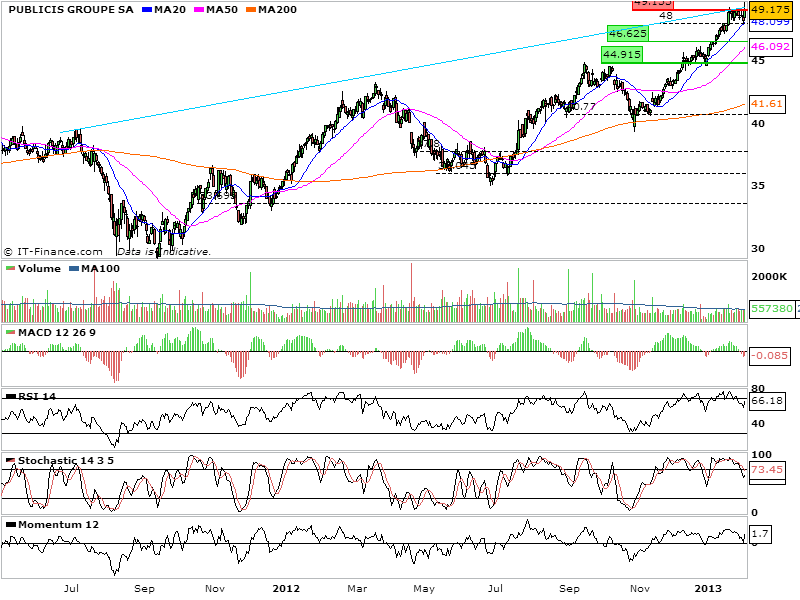Click the MACD 12 26 9 label
This screenshot has width=800, height=600.
click(57, 333)
